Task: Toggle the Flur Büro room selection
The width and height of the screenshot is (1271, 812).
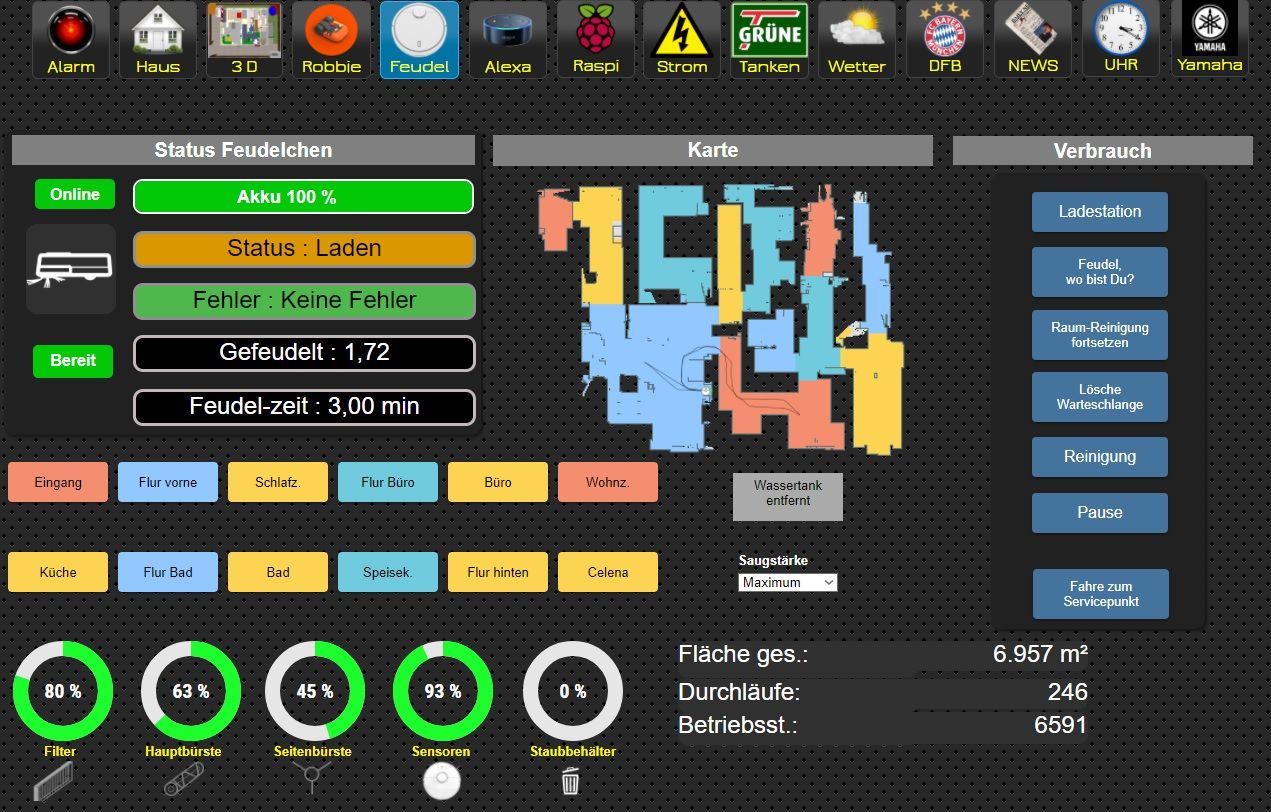Action: [388, 482]
